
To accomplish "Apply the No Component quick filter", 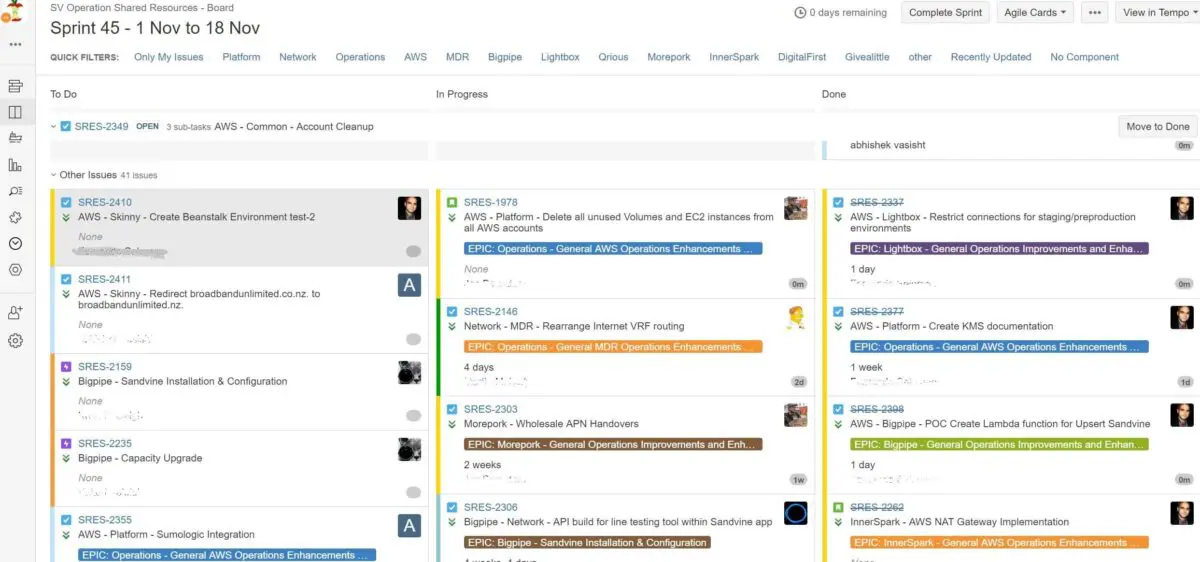I will click(x=1085, y=57).
